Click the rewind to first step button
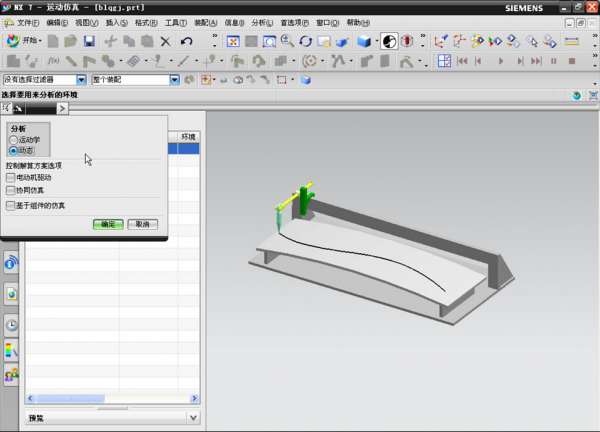Image resolution: width=600 pixels, height=432 pixels. point(462,61)
